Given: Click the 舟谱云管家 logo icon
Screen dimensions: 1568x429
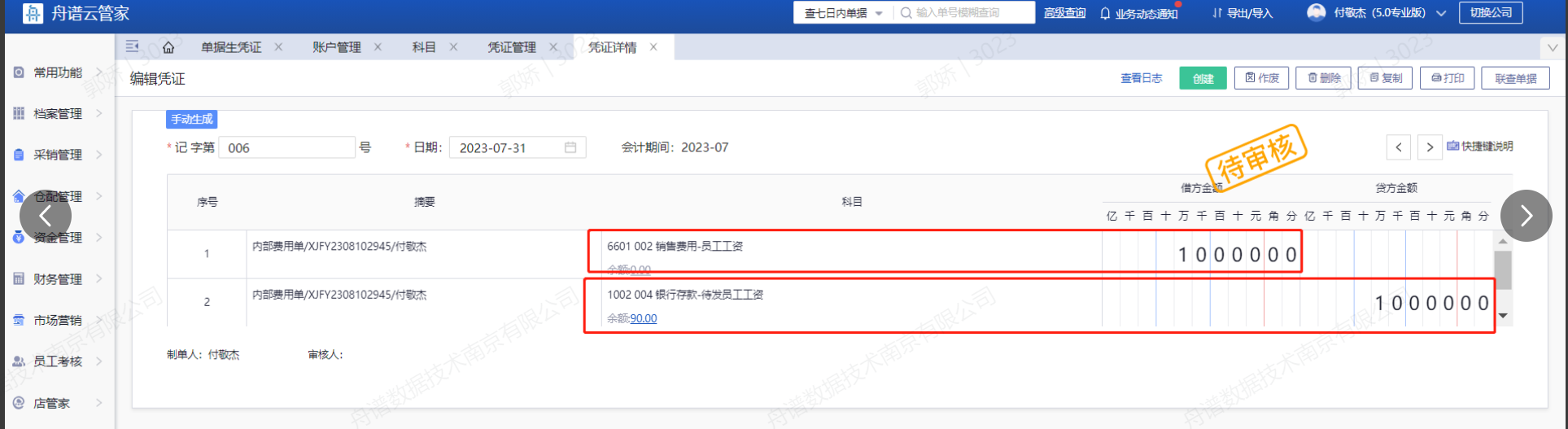Looking at the screenshot, I should click(33, 13).
